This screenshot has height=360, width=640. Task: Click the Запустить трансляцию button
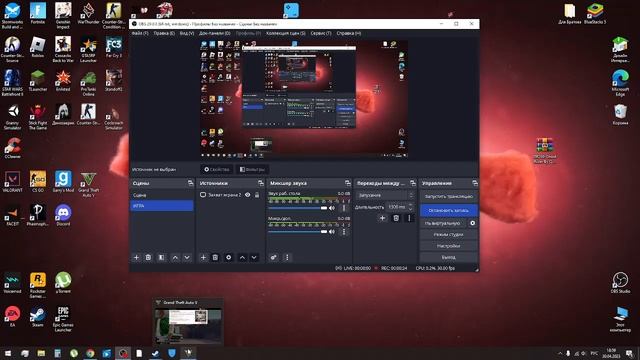[449, 196]
